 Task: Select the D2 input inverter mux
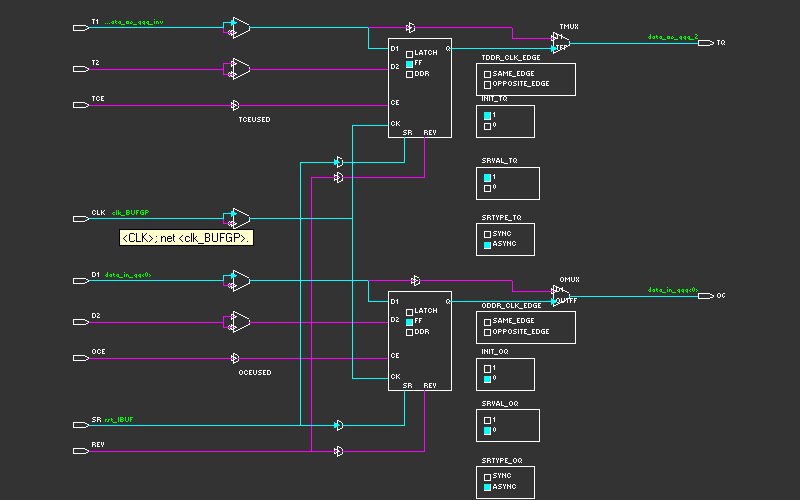point(239,321)
